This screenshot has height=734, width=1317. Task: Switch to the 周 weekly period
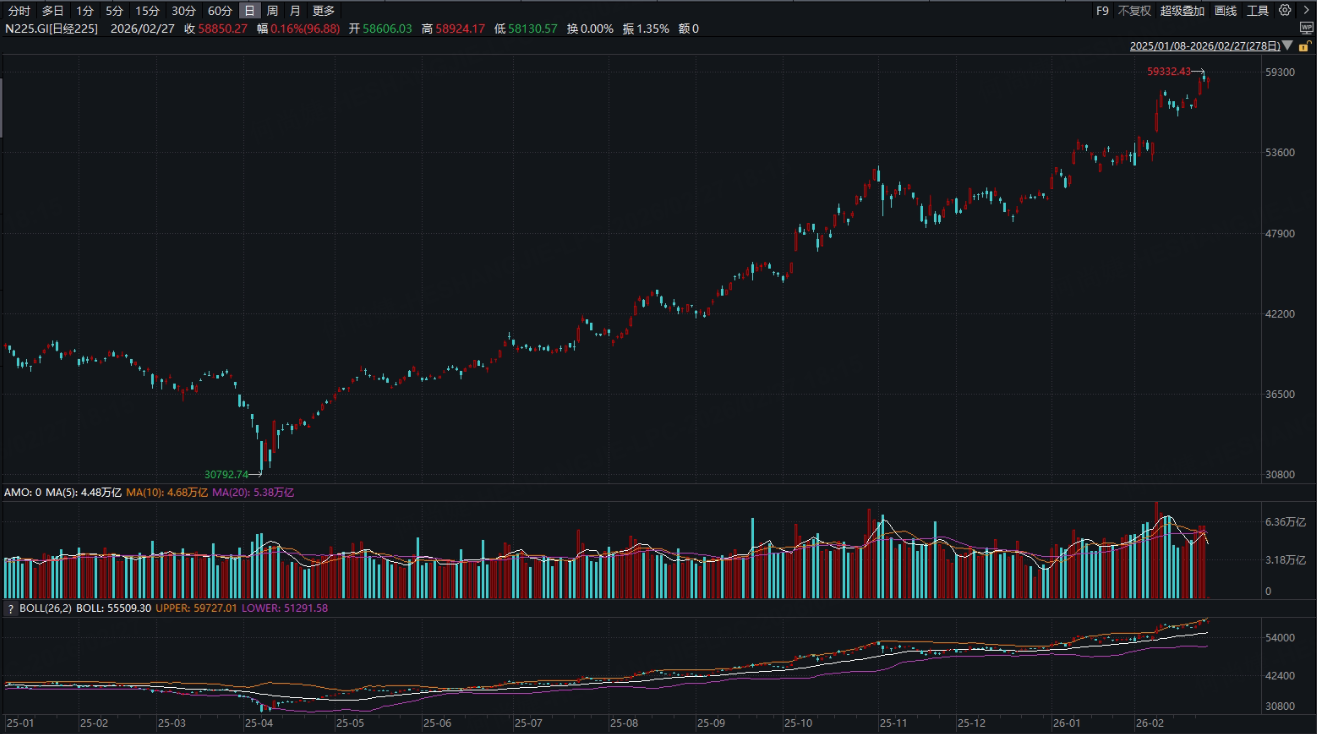tap(272, 11)
